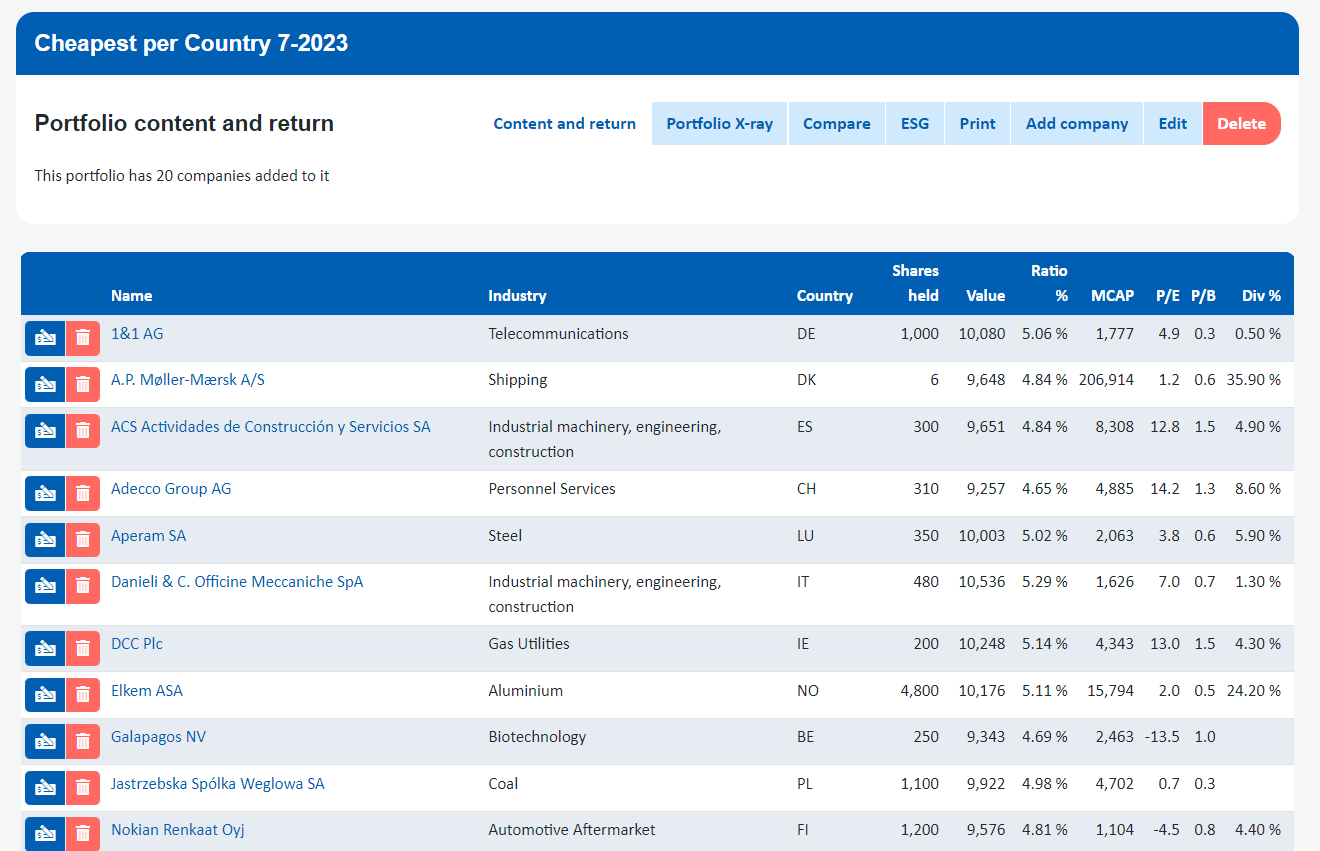Click the P/B column header
Screen dimensions: 1320x851
click(x=1204, y=296)
